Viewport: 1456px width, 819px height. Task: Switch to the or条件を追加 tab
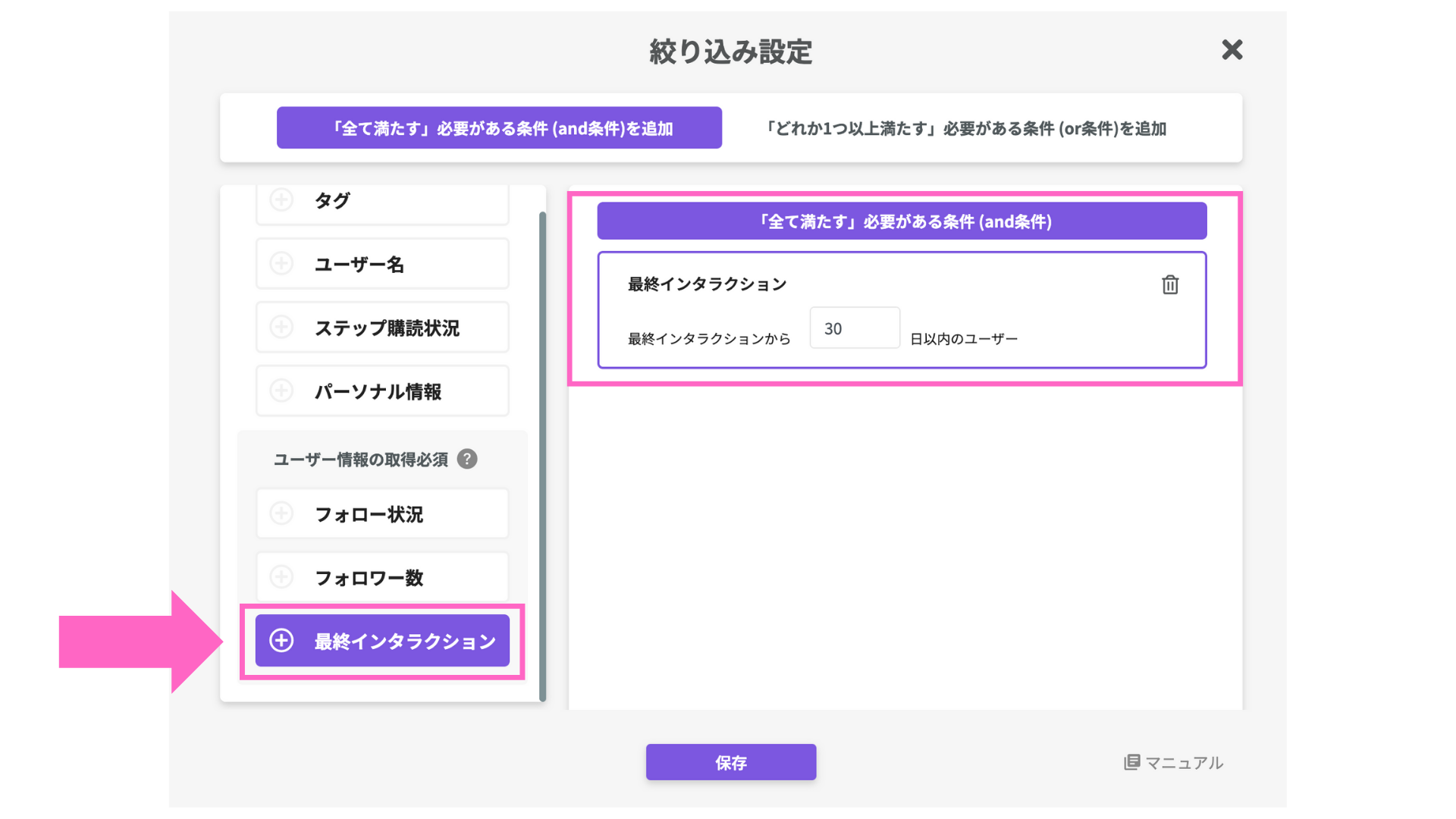965,128
